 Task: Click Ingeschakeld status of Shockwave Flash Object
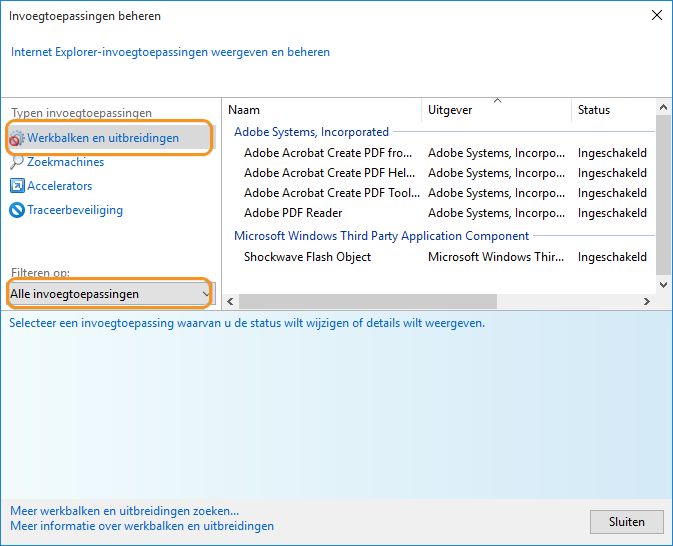pyautogui.click(x=612, y=257)
